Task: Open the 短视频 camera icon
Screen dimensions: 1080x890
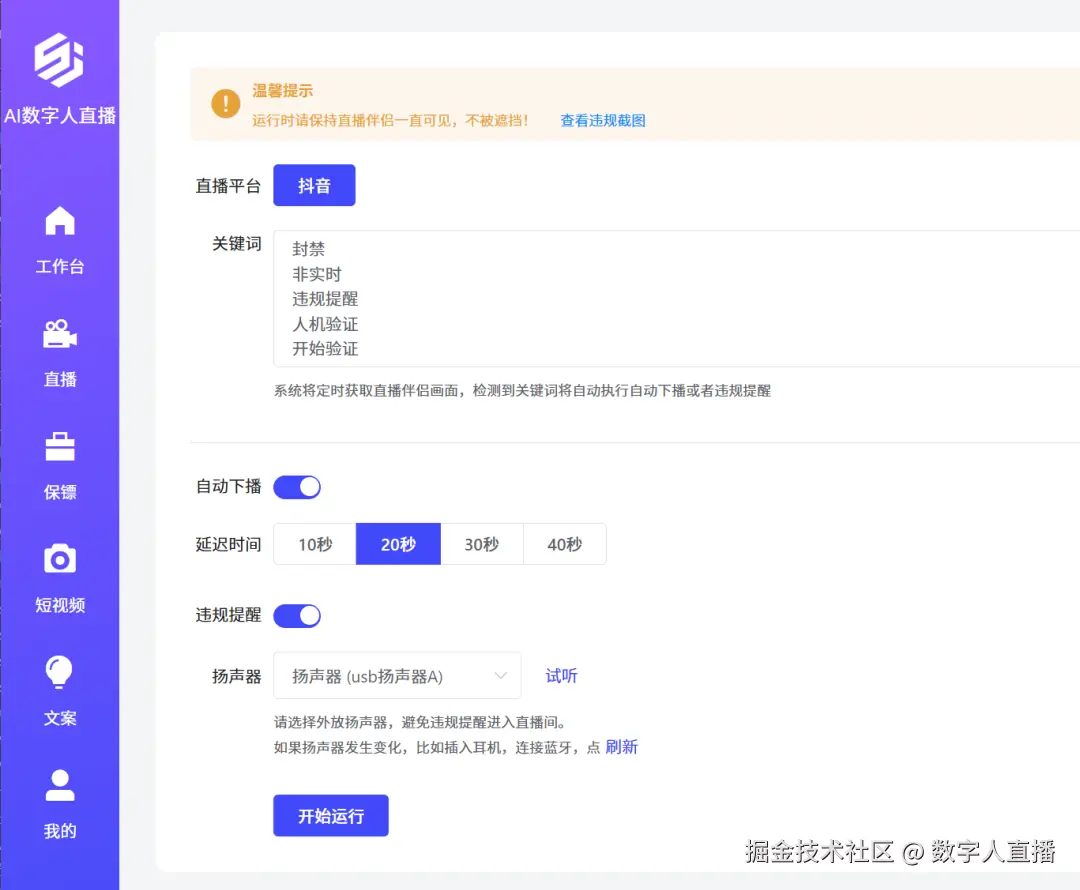Action: click(60, 559)
